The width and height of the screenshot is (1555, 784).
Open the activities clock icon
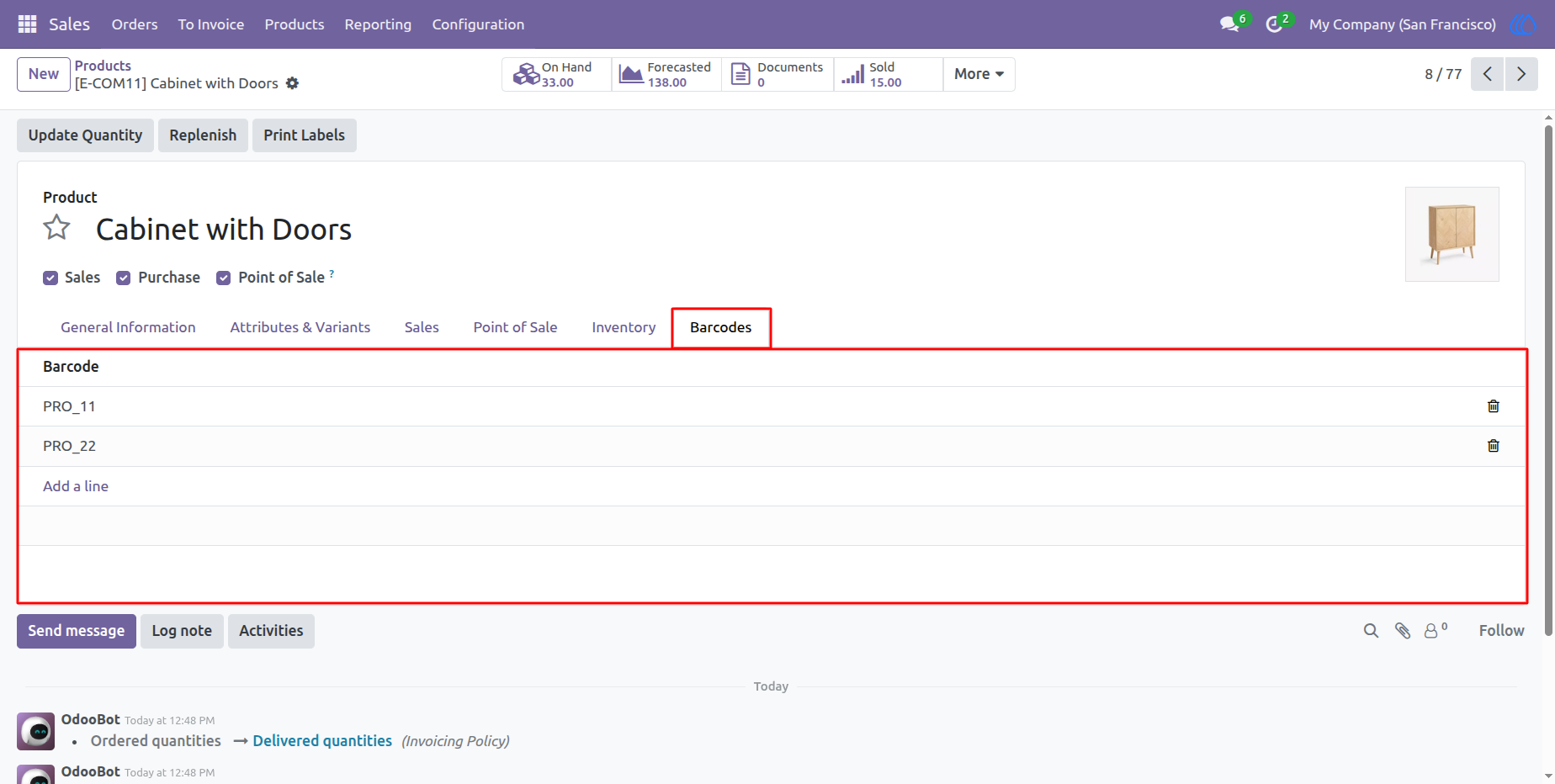coord(1274,24)
